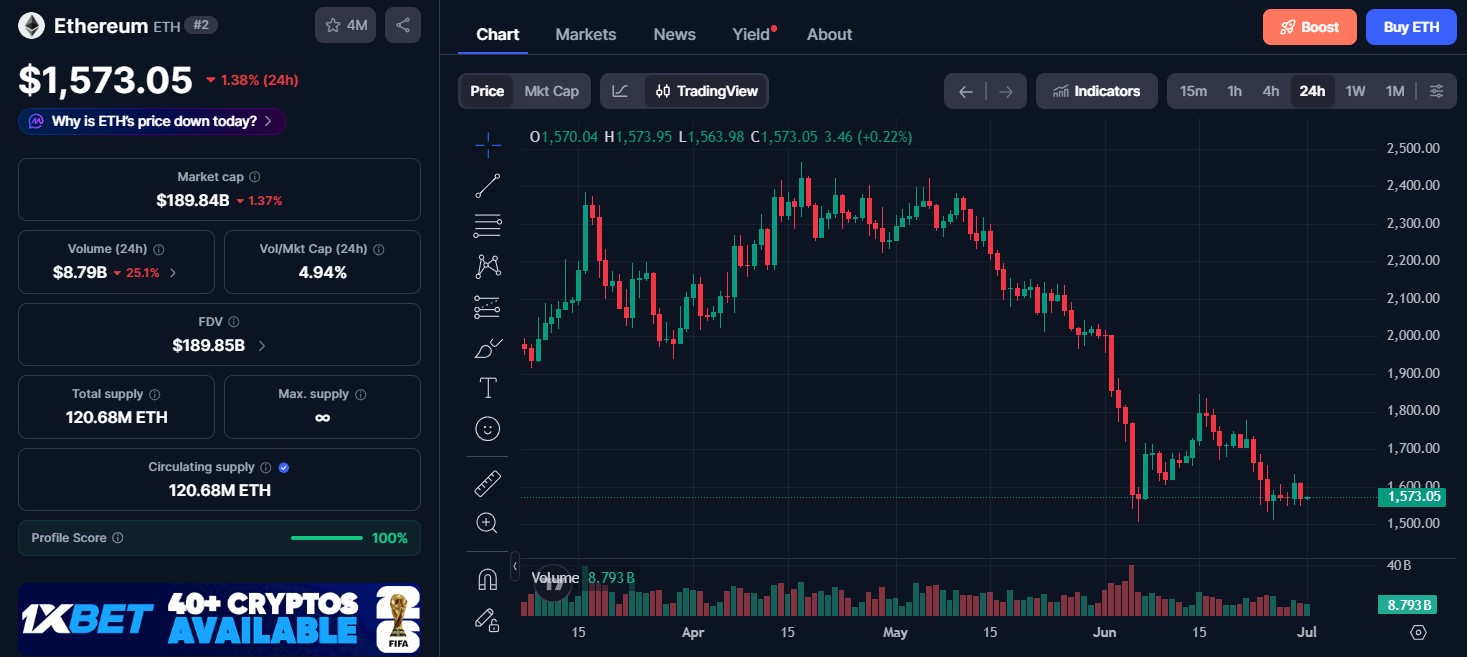Ask why ETH's price is down today
The height and width of the screenshot is (657, 1467).
152,121
